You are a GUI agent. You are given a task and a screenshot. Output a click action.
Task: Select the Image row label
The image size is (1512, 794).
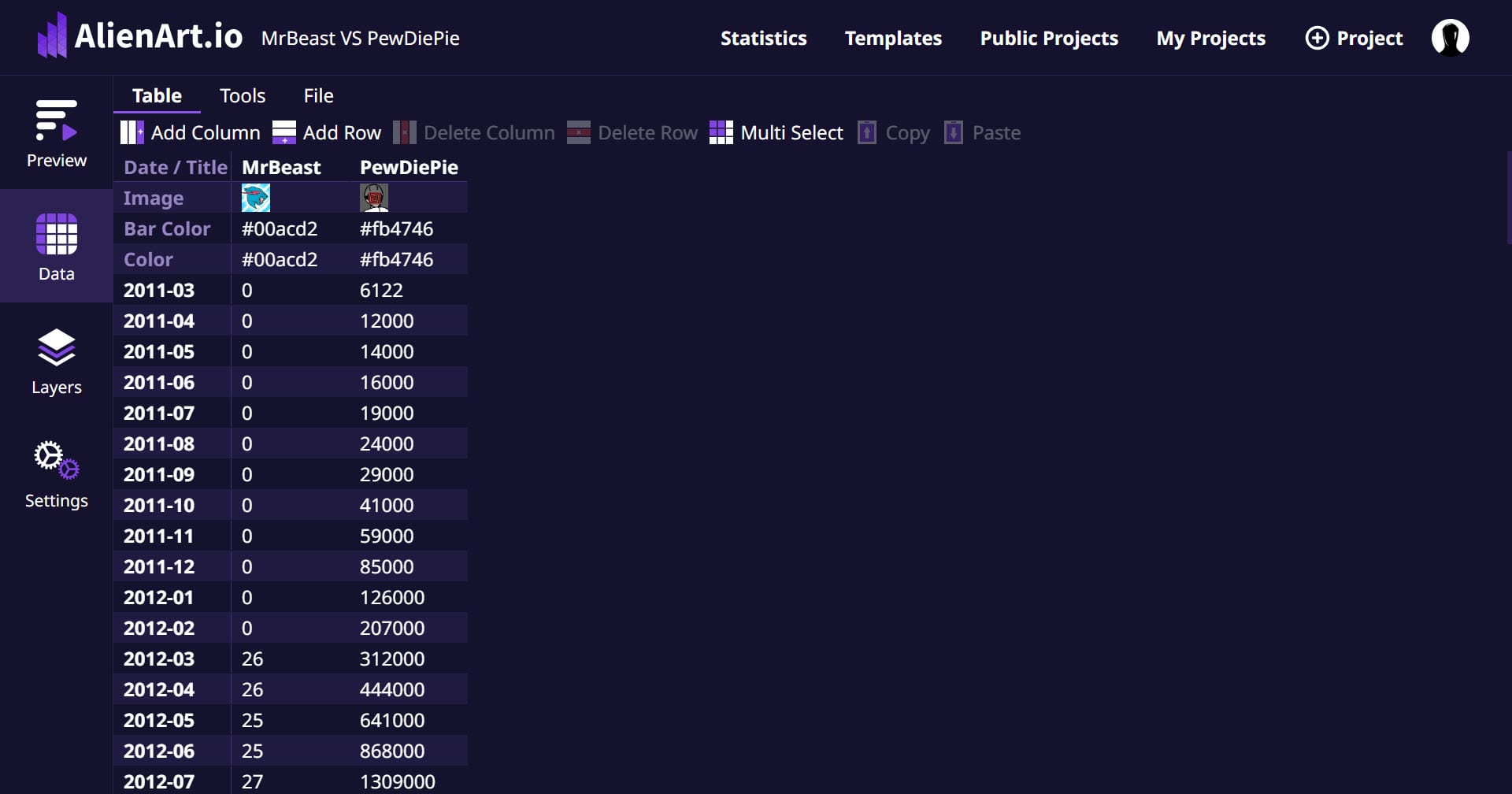pyautogui.click(x=172, y=198)
